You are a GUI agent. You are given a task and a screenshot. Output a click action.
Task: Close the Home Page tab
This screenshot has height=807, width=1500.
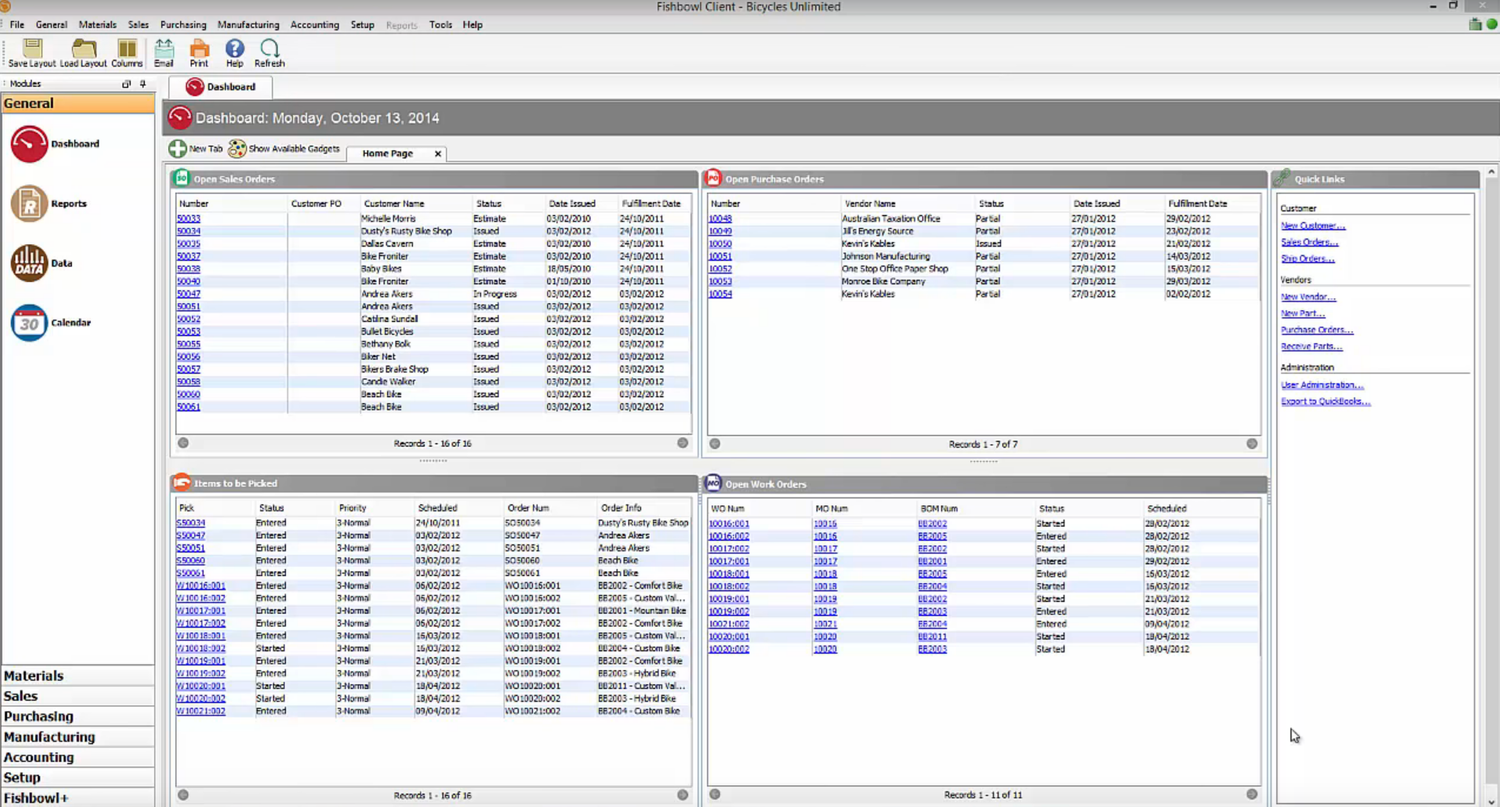coord(438,154)
